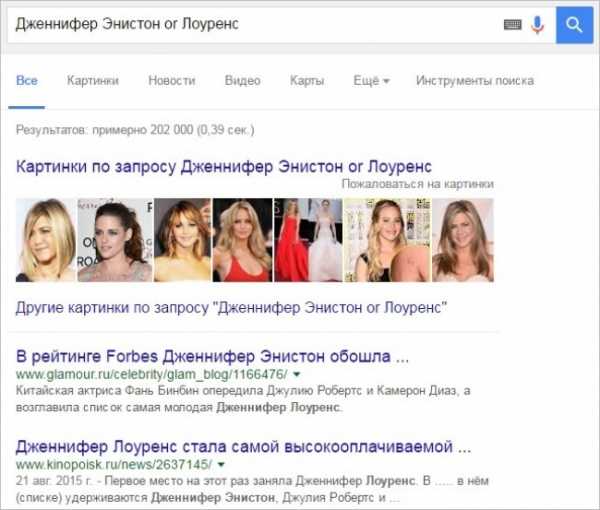Expand the arrow next to kinopoisk.ru URL
Image resolution: width=600 pixels, height=510 pixels.
coord(221,464)
